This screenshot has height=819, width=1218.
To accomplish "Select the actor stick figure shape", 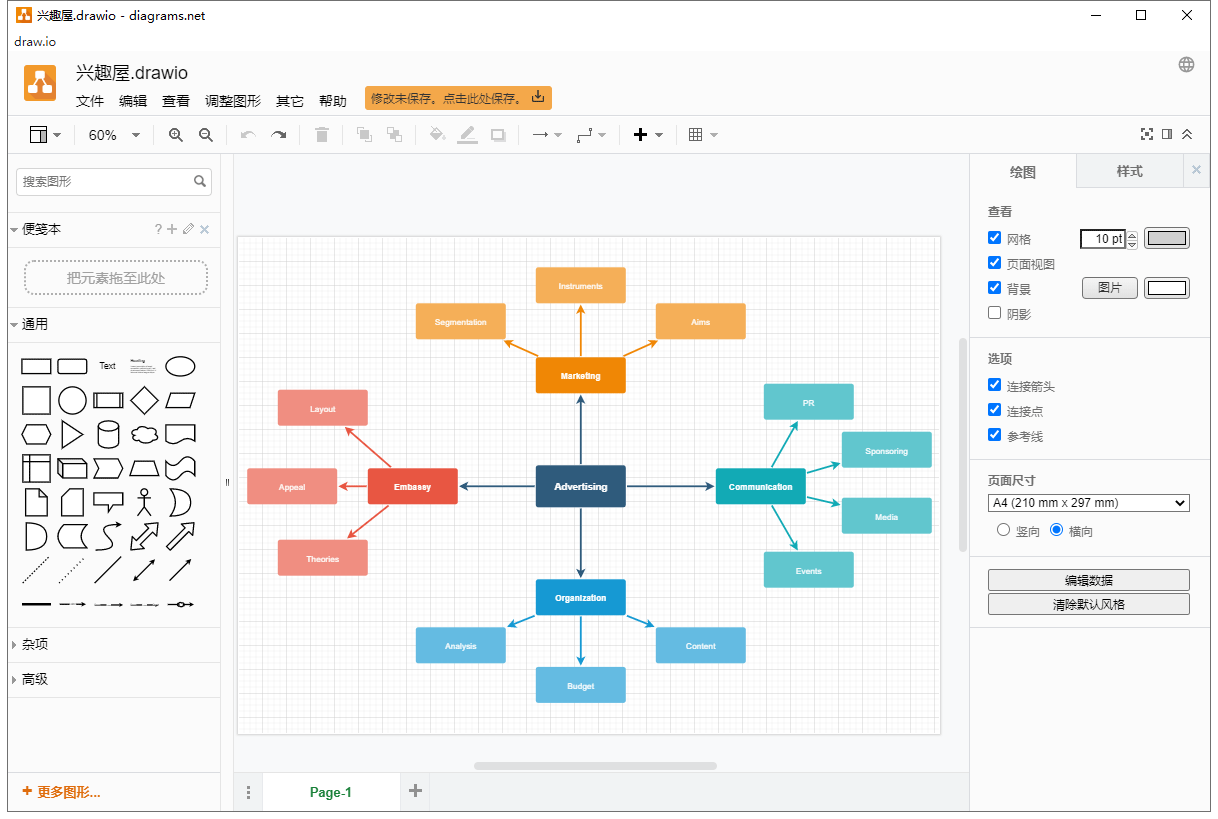I will click(x=144, y=501).
